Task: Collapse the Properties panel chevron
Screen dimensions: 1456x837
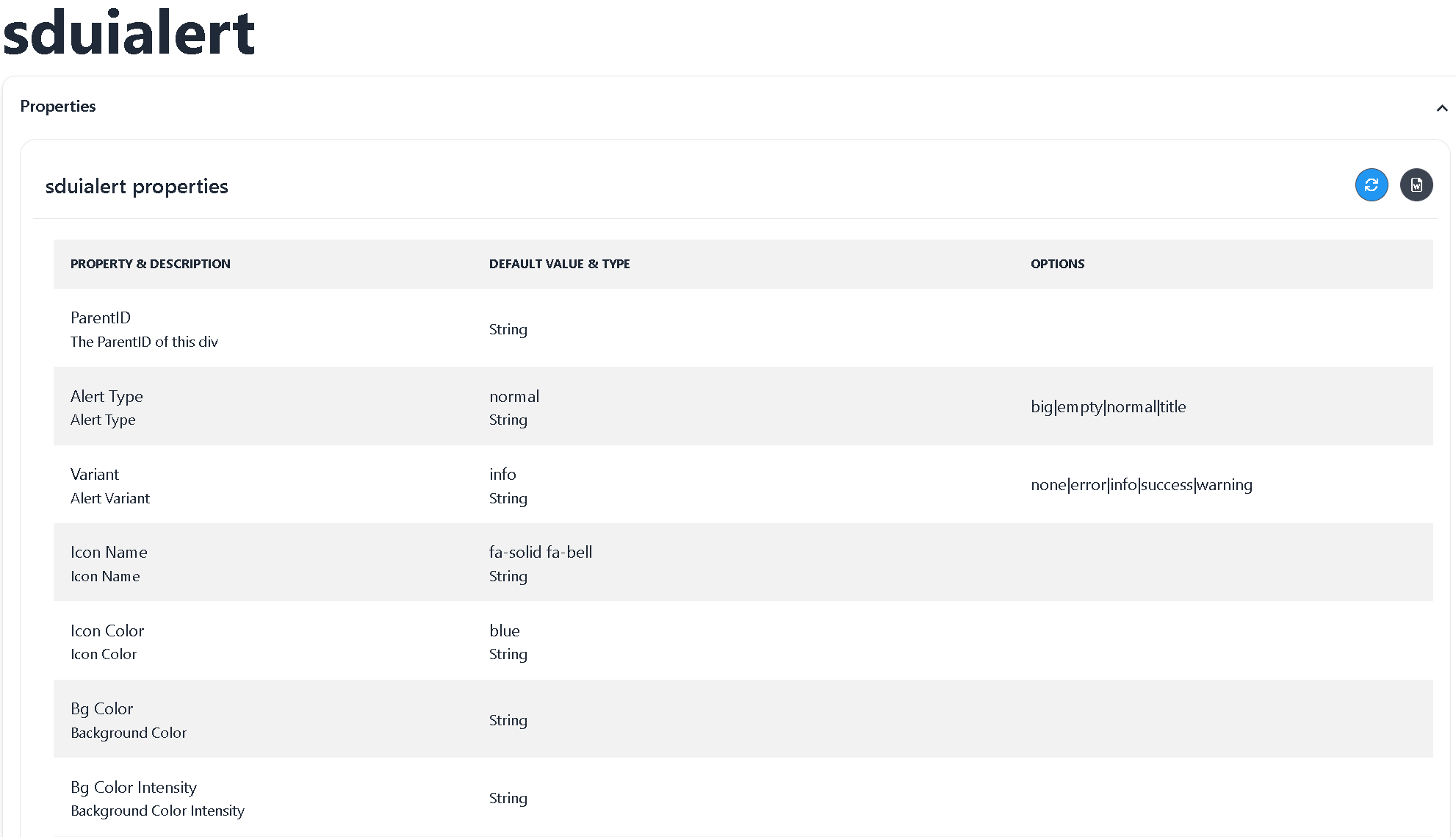Action: tap(1441, 108)
